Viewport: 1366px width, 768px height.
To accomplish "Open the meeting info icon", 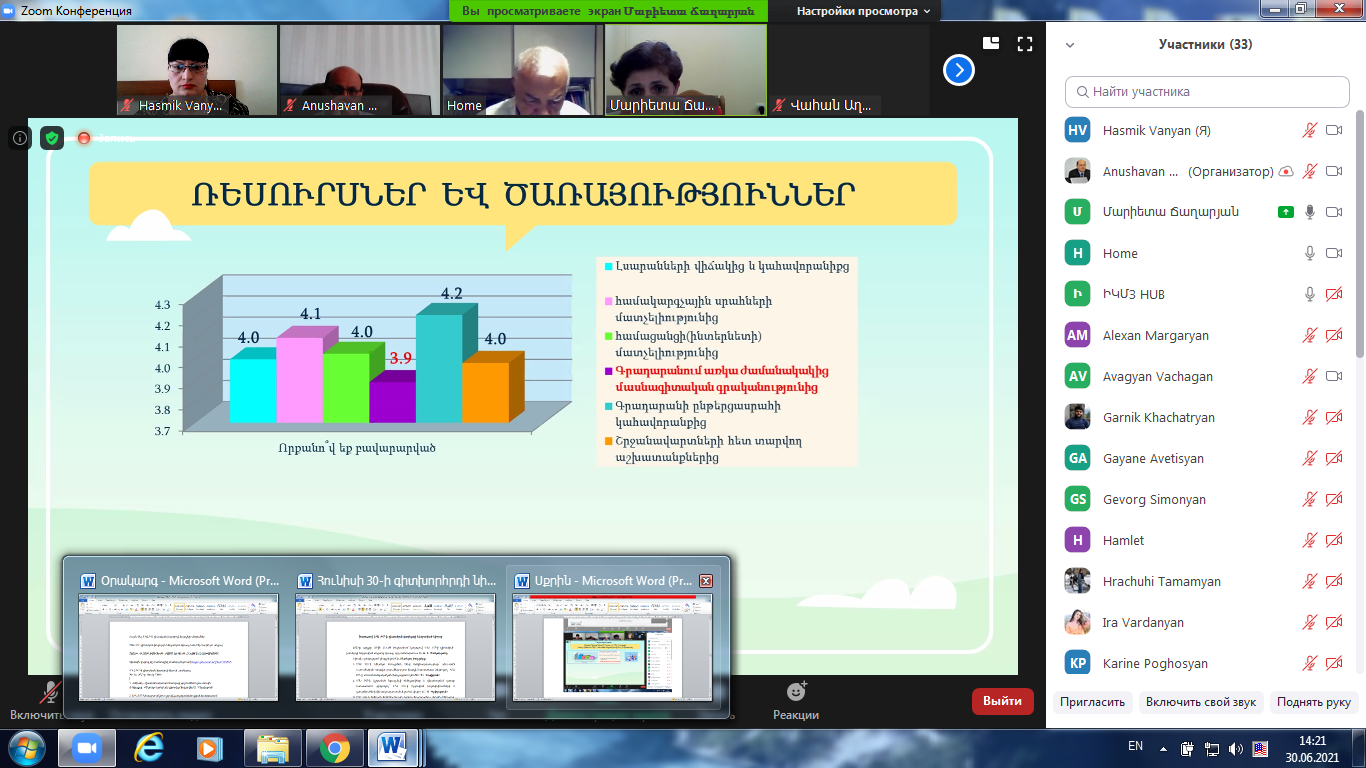I will [x=20, y=138].
